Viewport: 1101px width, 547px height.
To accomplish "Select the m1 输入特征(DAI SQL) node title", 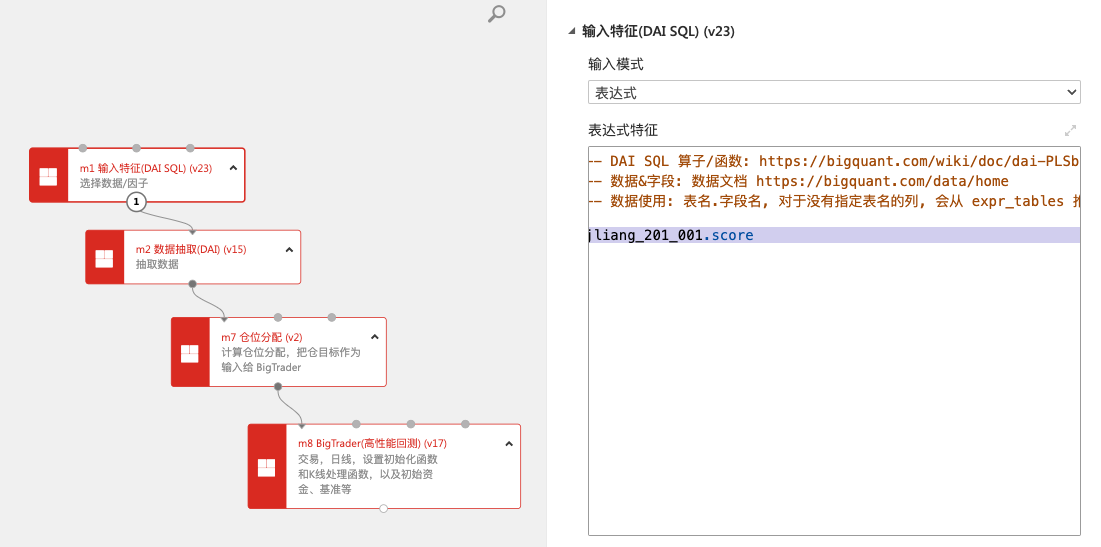I will click(146, 168).
